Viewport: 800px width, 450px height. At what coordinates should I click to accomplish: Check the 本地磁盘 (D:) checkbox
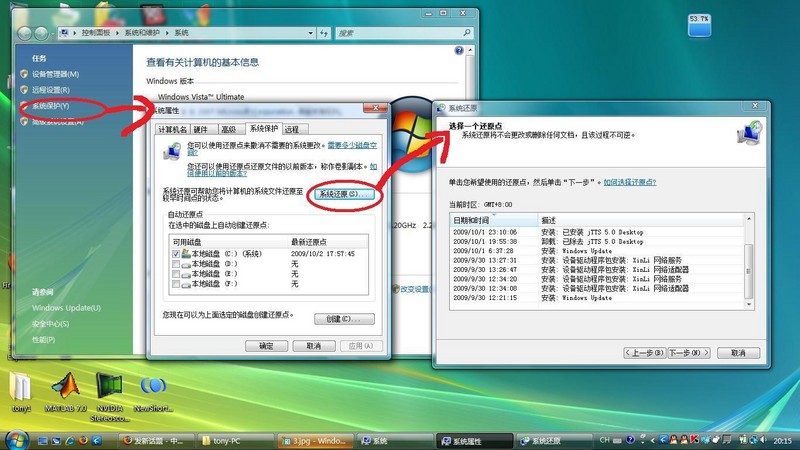click(x=176, y=264)
